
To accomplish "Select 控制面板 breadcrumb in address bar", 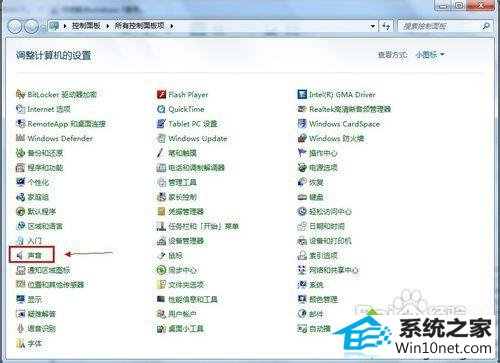I will pos(86,26).
